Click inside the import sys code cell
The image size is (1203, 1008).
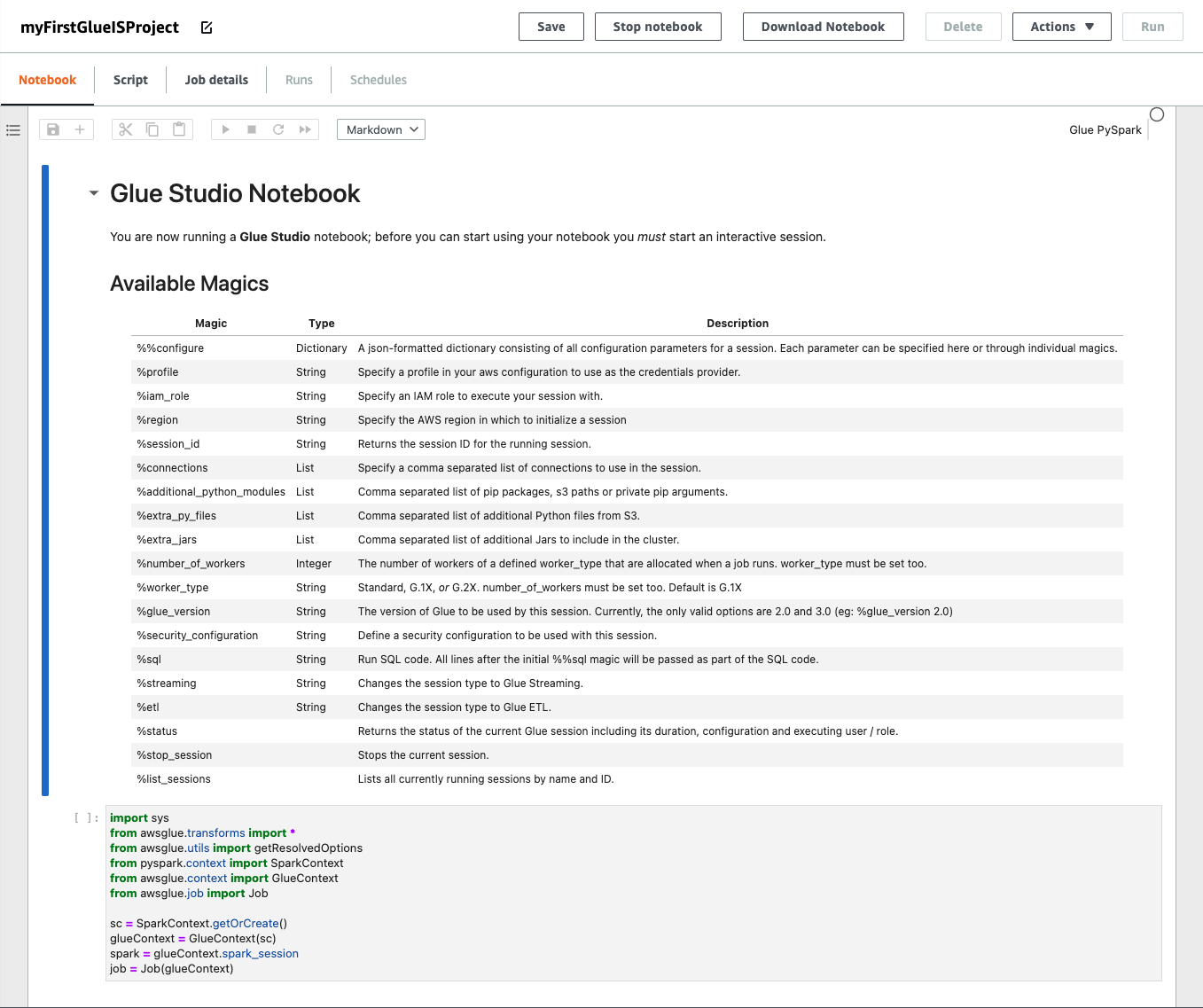pyautogui.click(x=633, y=893)
